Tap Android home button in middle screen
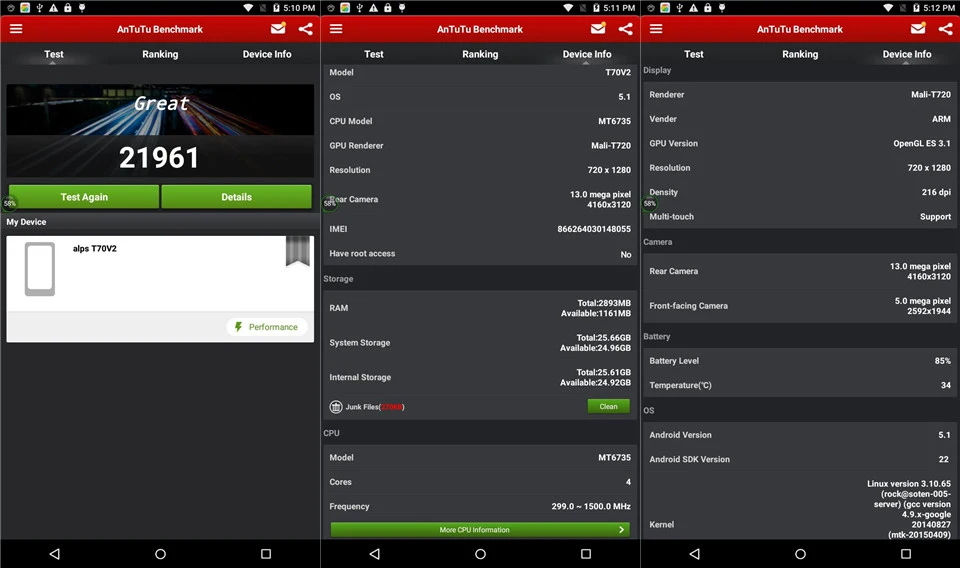The image size is (960, 568). 481,554
